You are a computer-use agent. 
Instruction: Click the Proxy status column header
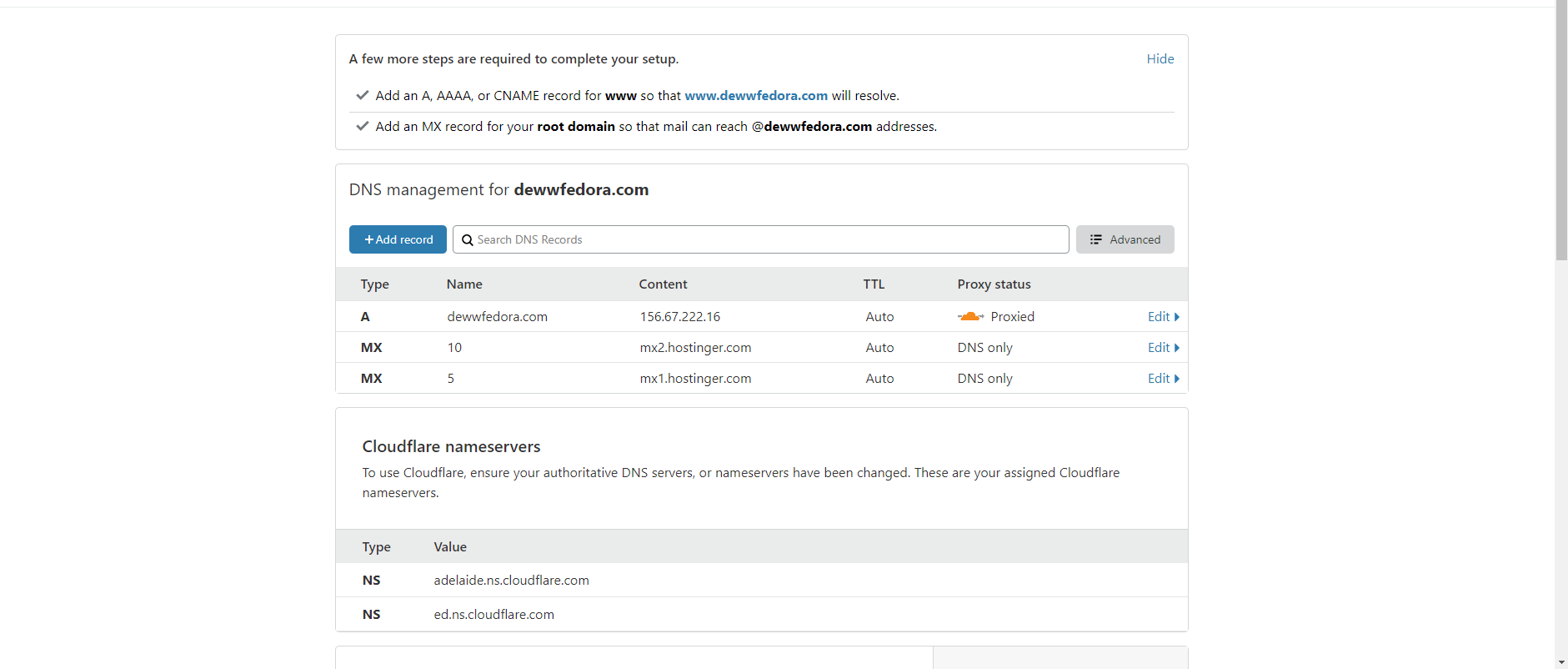(994, 284)
